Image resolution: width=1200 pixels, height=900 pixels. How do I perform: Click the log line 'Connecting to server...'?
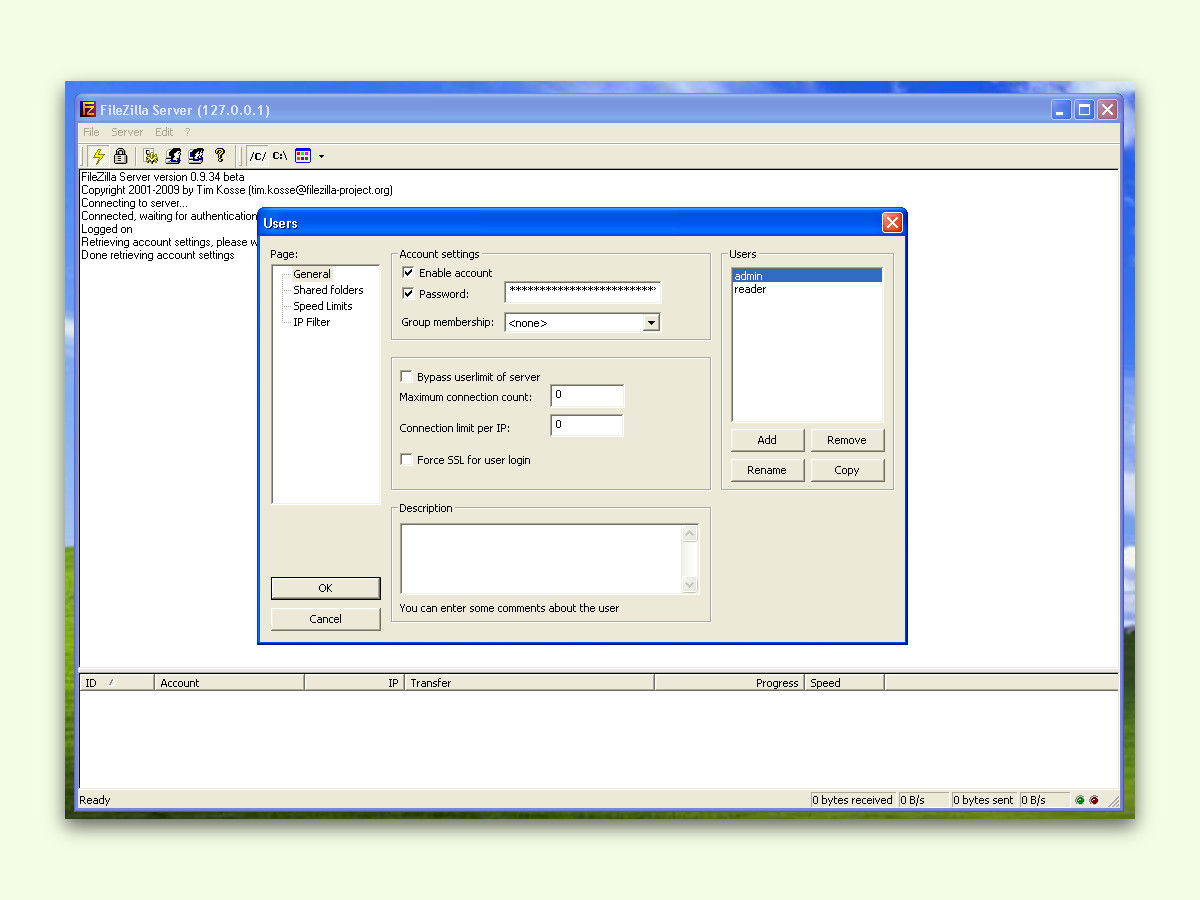134,203
